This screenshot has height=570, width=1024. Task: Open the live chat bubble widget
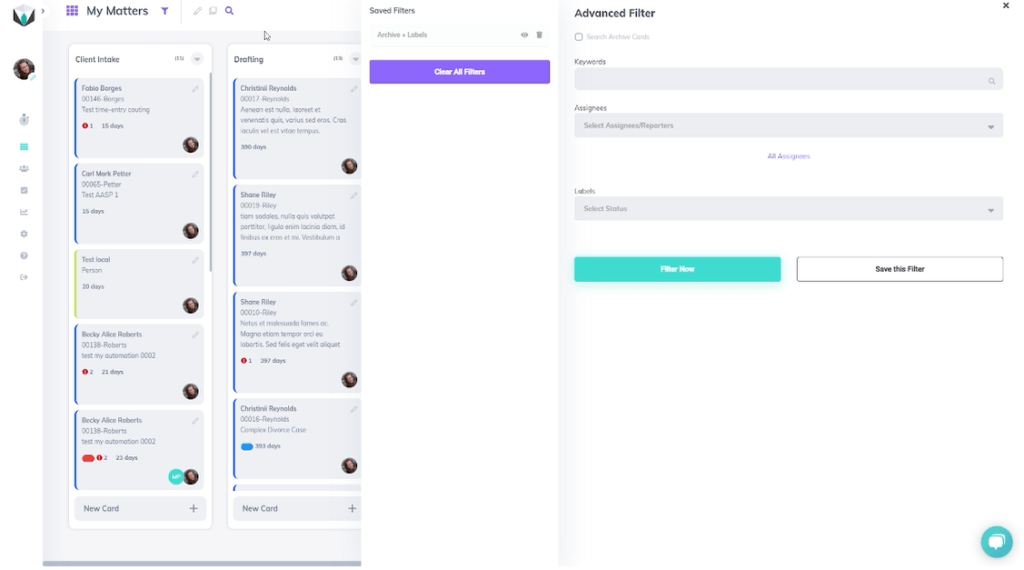pyautogui.click(x=997, y=541)
